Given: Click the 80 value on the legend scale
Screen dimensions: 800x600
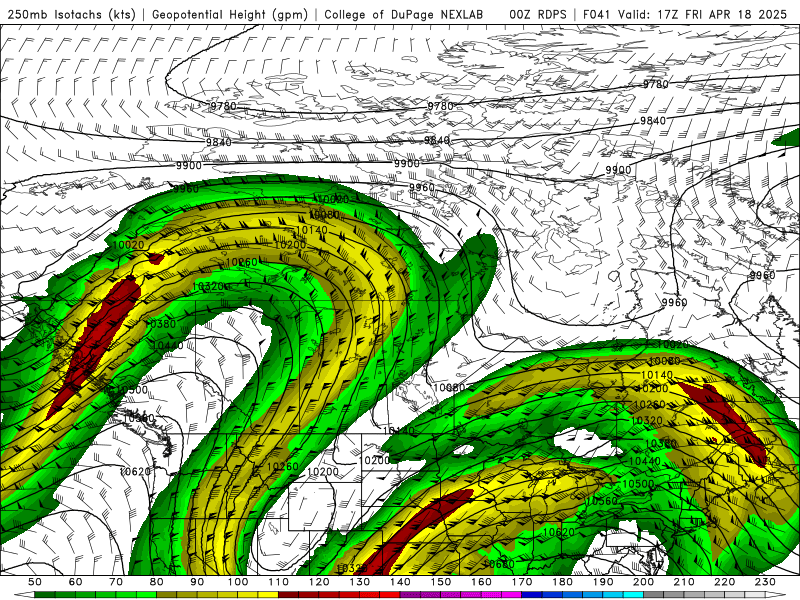Looking at the screenshot, I should pyautogui.click(x=157, y=582).
